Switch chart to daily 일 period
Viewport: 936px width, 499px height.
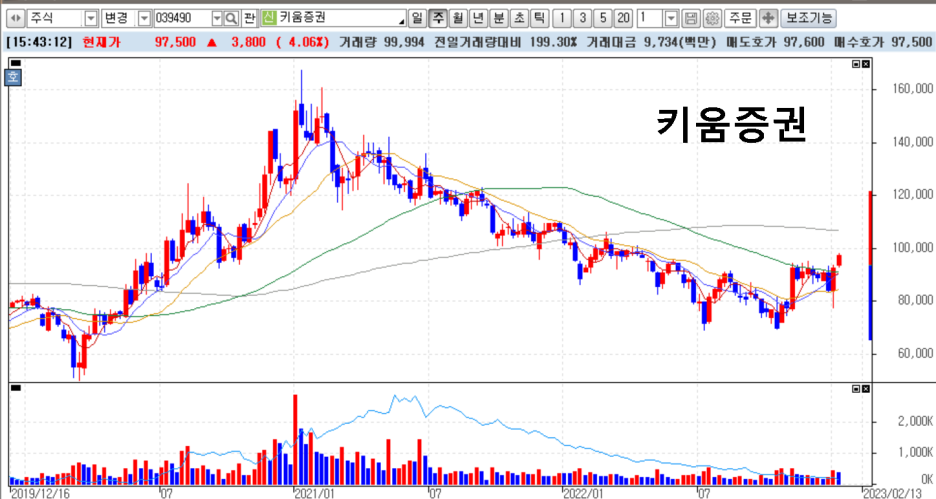coord(417,19)
